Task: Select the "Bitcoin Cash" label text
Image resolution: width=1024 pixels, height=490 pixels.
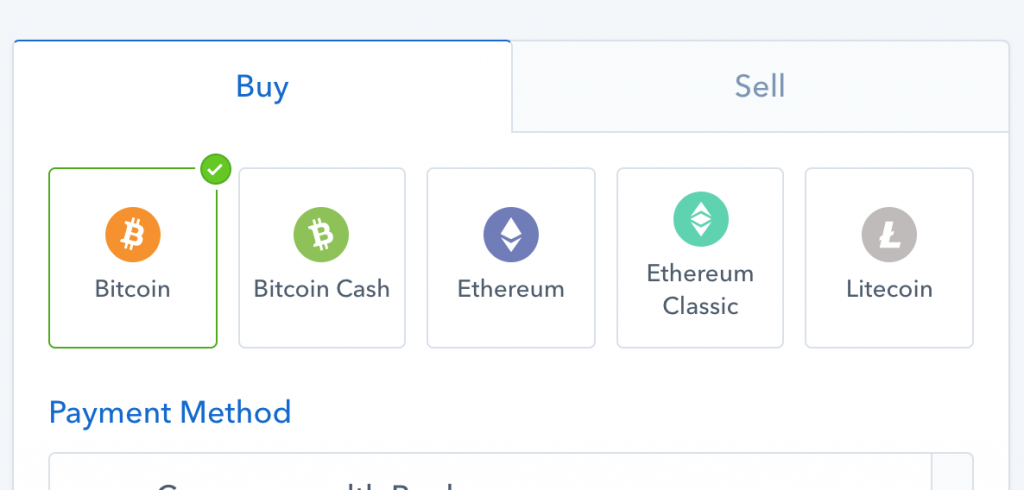Action: (x=321, y=289)
